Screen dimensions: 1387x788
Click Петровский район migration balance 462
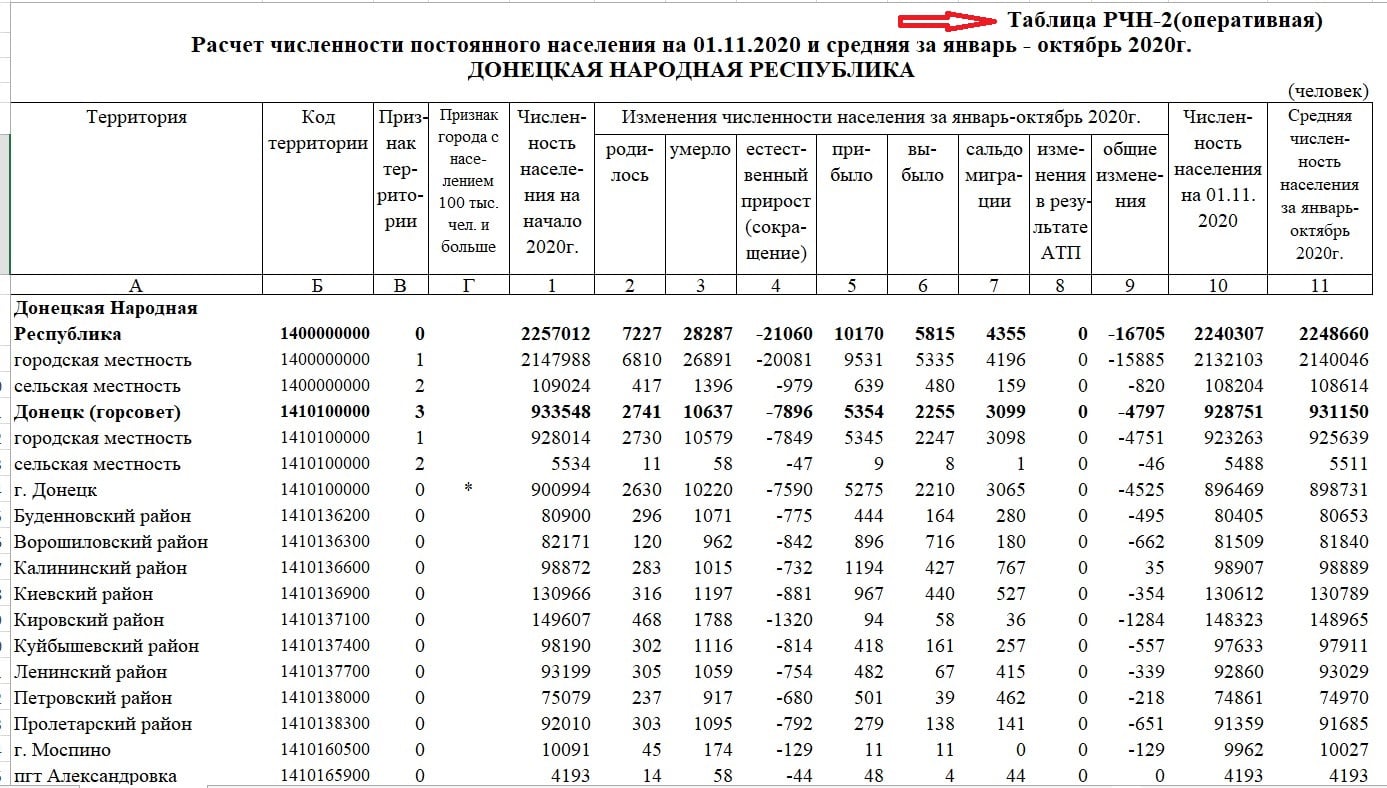[x=1010, y=698]
